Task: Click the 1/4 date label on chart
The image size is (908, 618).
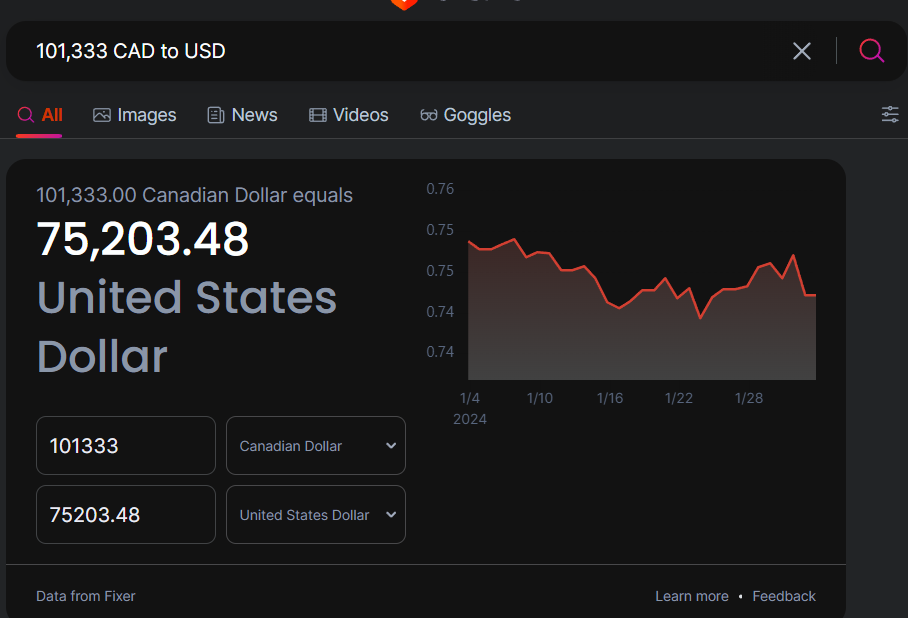Action: click(470, 398)
